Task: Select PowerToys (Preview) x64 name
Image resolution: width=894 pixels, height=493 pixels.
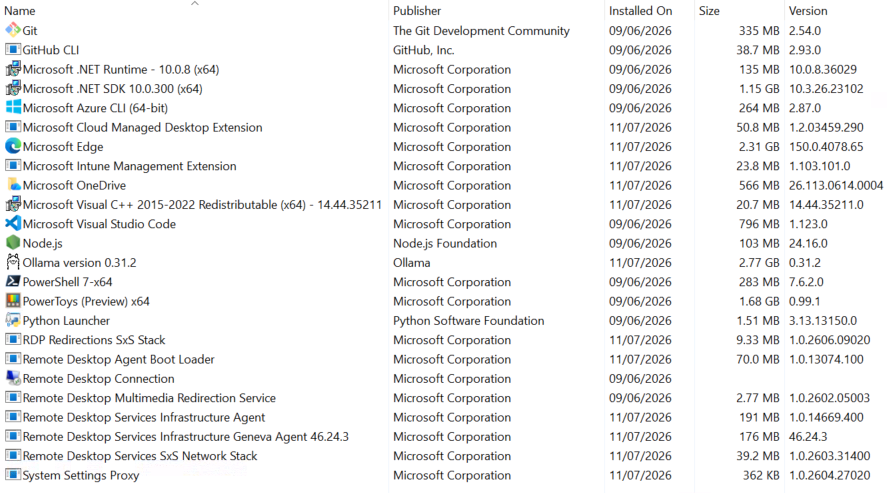Action: 86,301
